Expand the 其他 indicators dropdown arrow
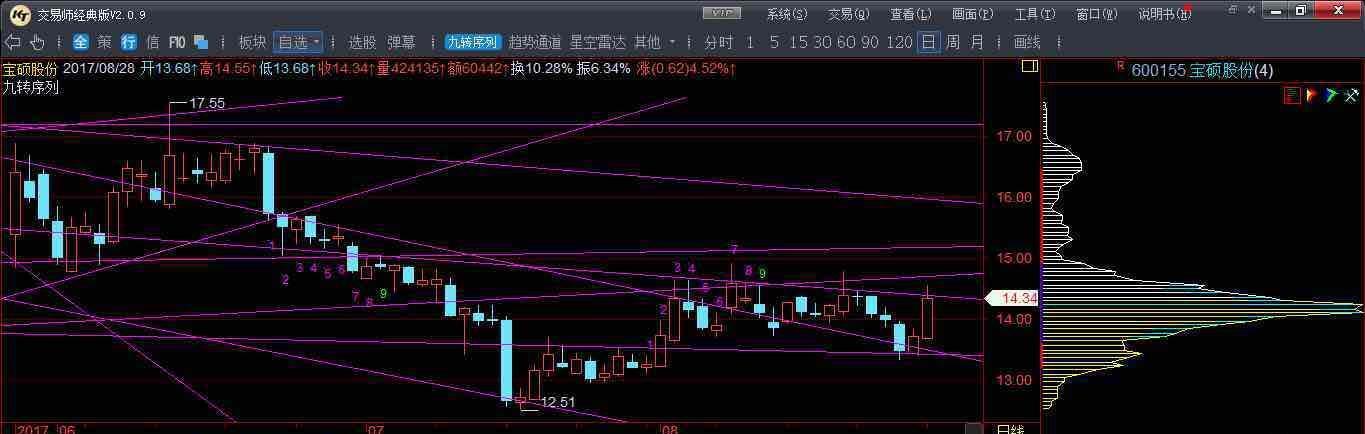Screen dimensions: 1365x434 tap(673, 43)
